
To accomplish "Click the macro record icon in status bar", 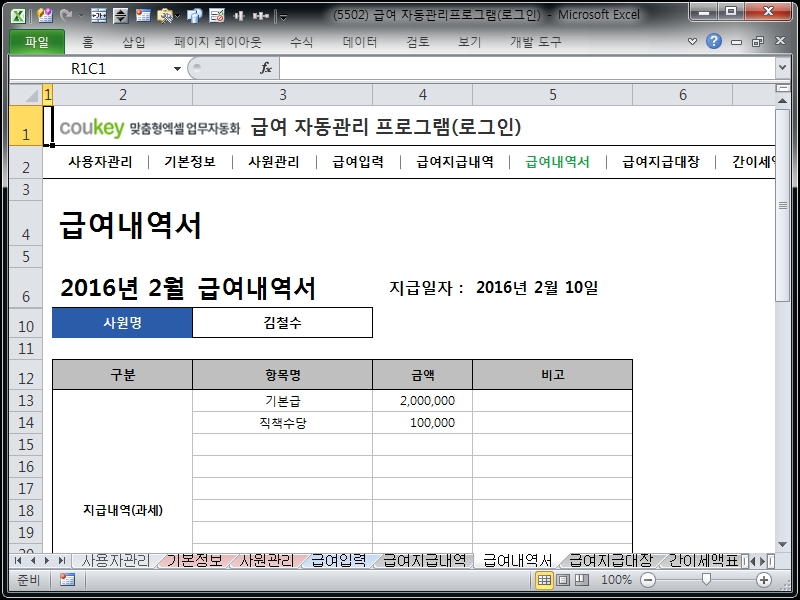I will [x=67, y=580].
